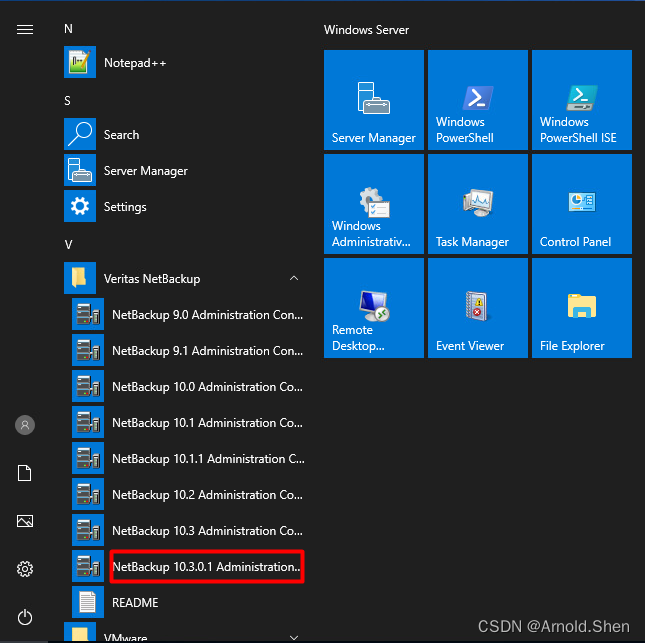Screen dimensions: 645x643
Task: Open the Task Manager tile
Action: (x=478, y=204)
